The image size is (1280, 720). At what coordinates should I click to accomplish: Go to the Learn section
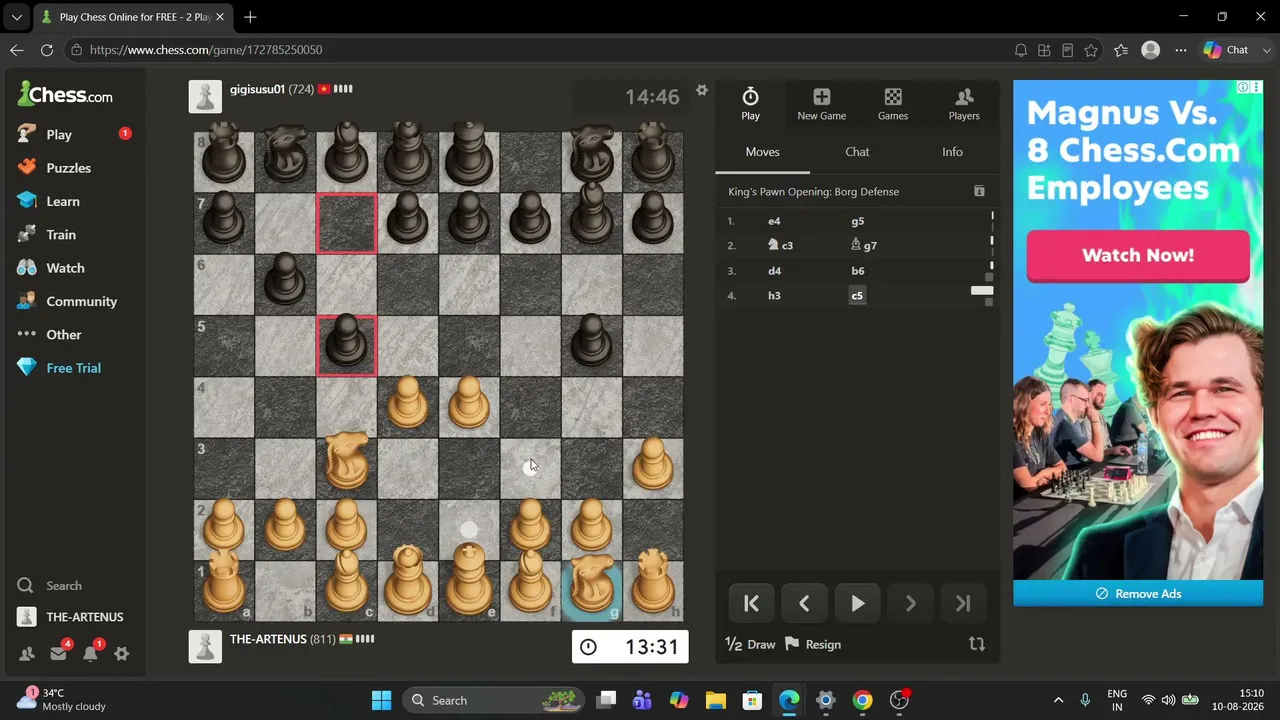[62, 201]
